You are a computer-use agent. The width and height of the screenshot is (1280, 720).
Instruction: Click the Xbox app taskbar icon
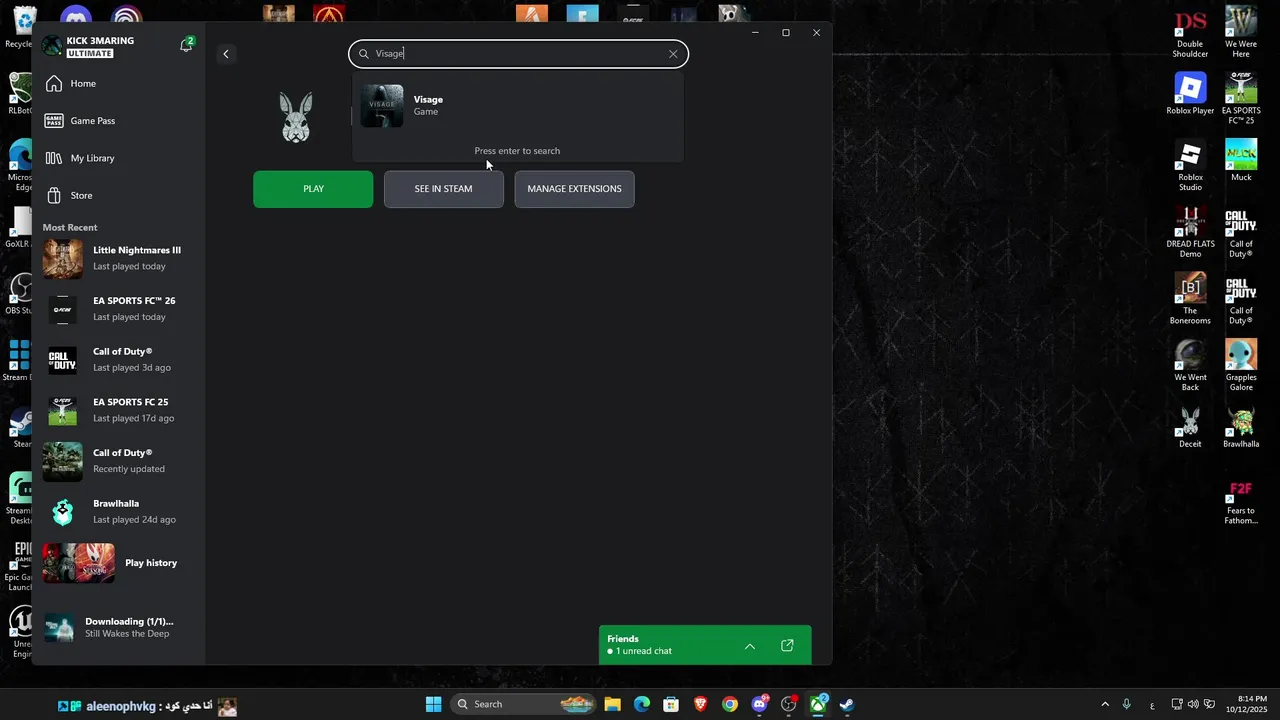click(818, 705)
